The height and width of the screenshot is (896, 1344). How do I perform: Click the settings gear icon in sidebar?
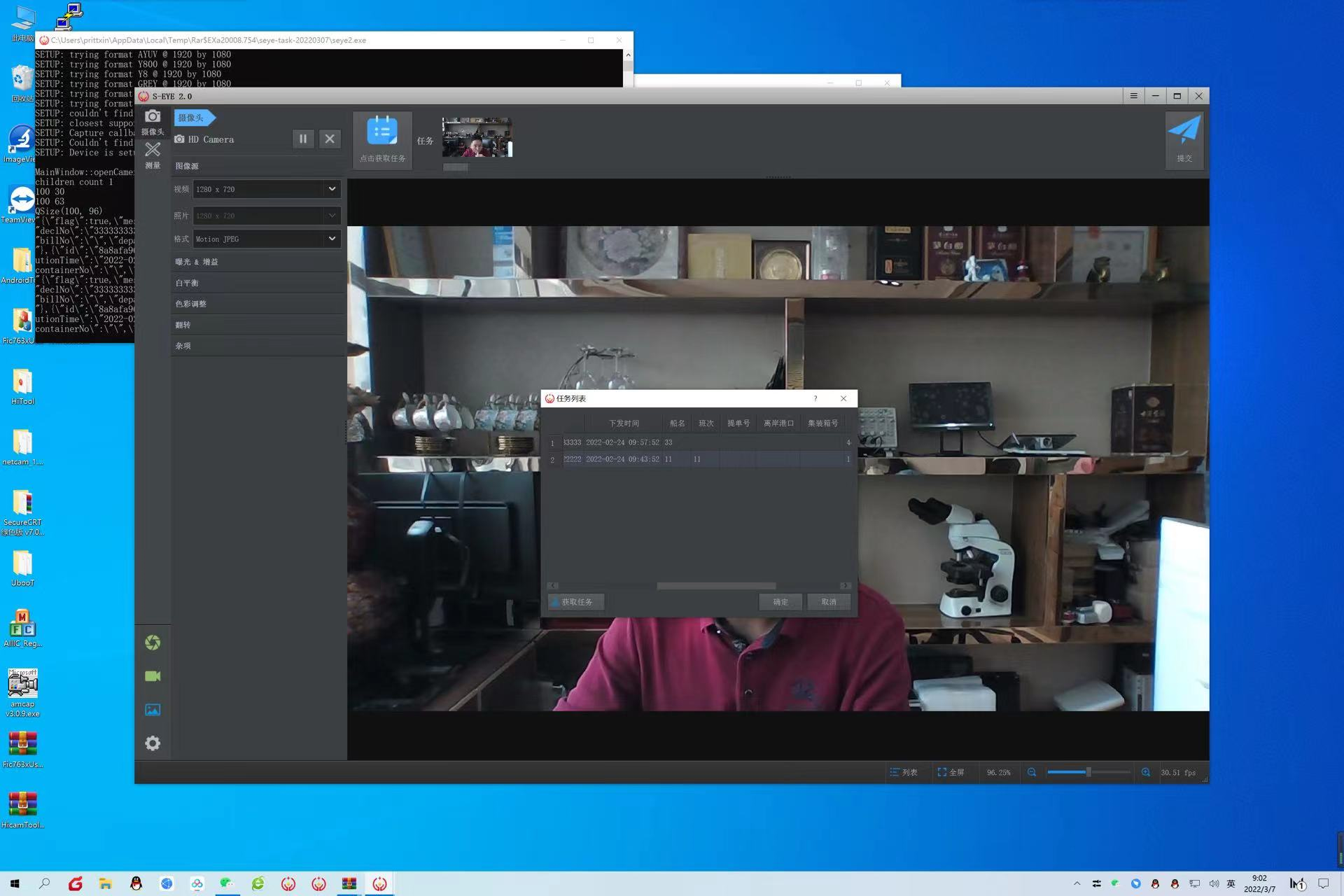click(152, 743)
